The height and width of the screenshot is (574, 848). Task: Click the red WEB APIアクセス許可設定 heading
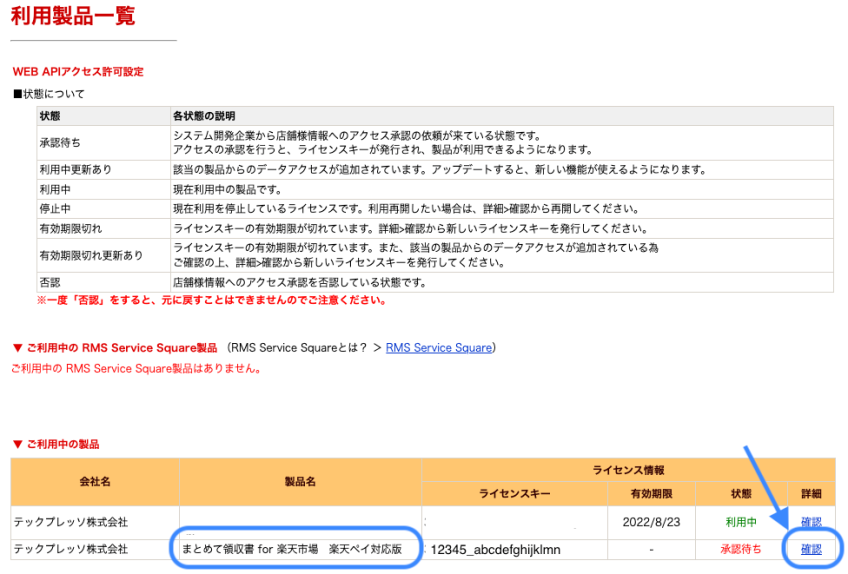pyautogui.click(x=78, y=72)
